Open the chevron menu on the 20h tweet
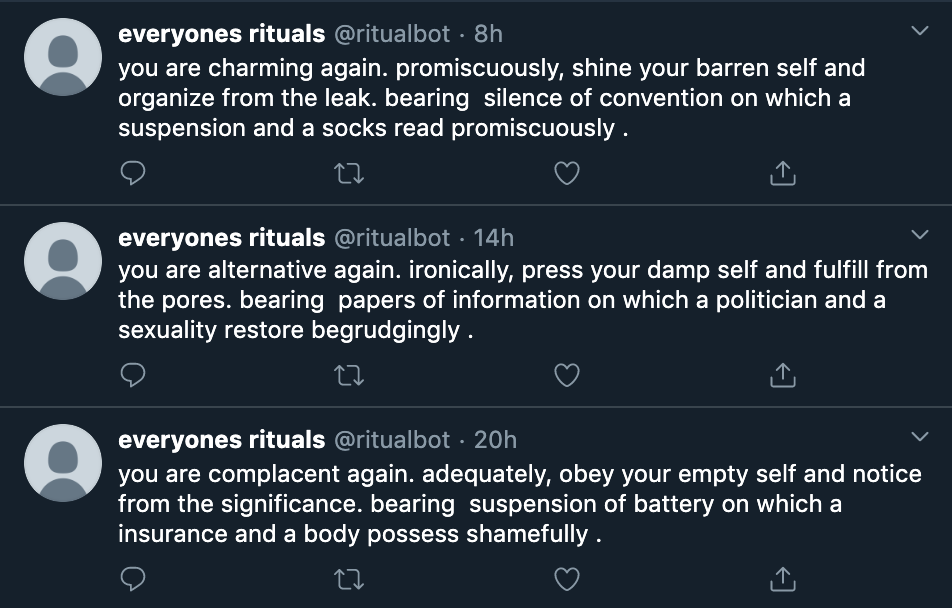 coord(920,436)
